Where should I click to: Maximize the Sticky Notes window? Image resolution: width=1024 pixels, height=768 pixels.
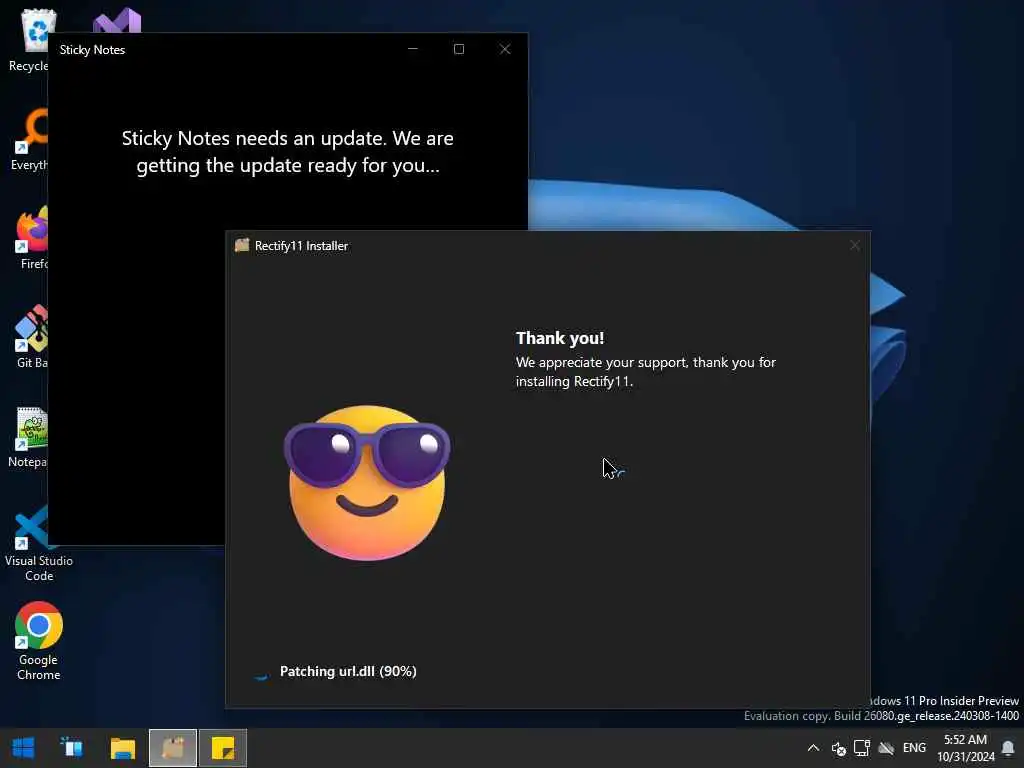[x=459, y=49]
